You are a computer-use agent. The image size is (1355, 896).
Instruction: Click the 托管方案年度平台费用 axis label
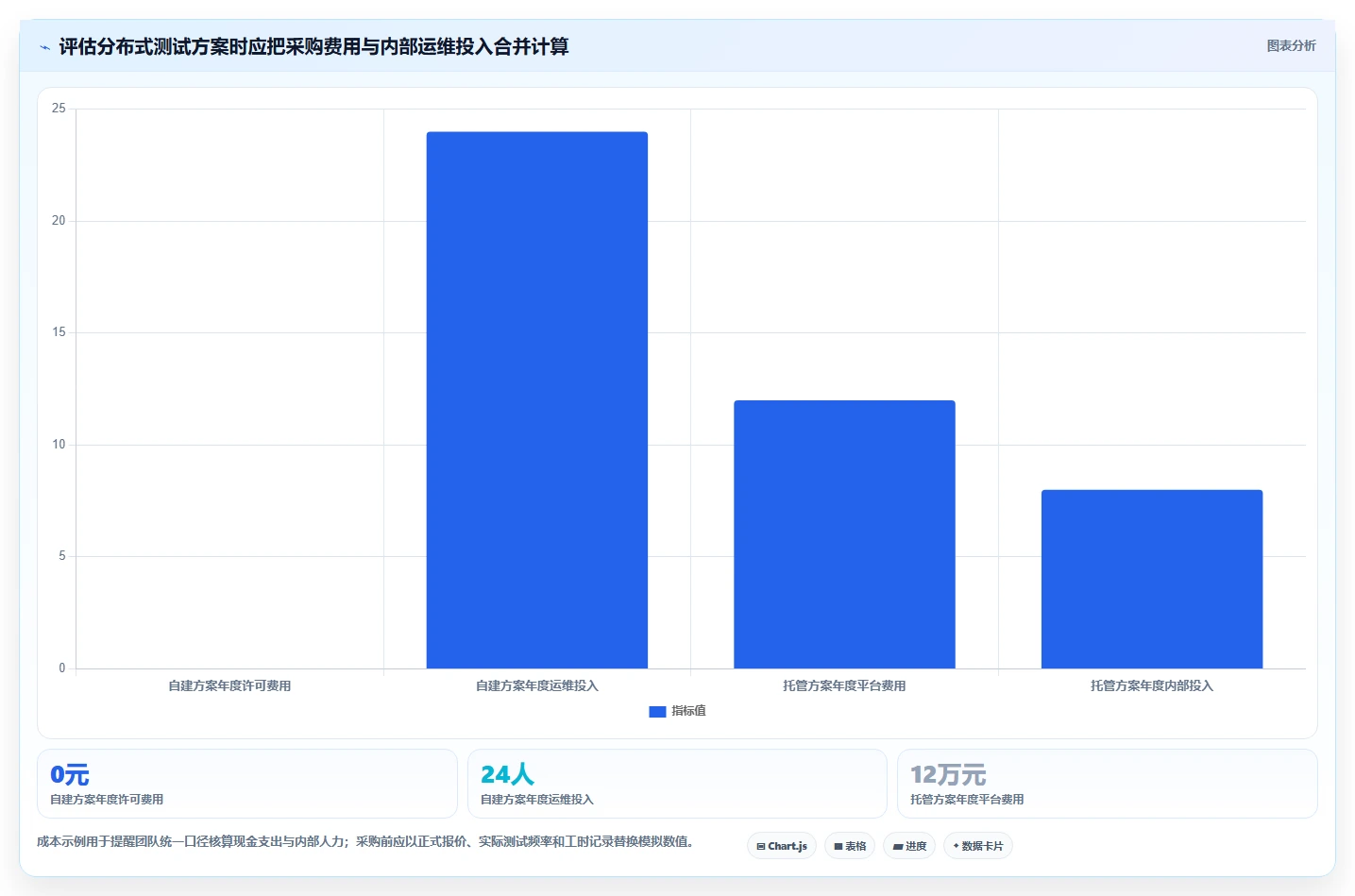844,685
